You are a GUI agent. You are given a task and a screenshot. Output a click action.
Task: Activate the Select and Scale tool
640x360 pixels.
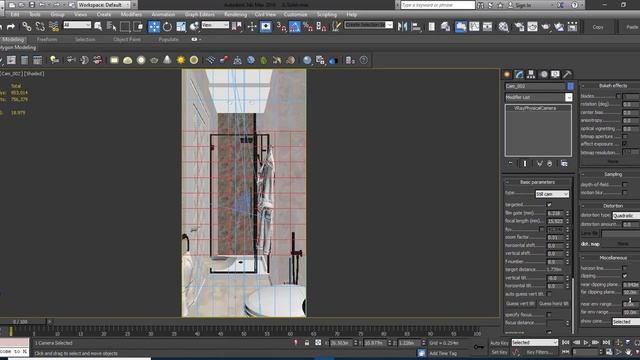tap(181, 27)
